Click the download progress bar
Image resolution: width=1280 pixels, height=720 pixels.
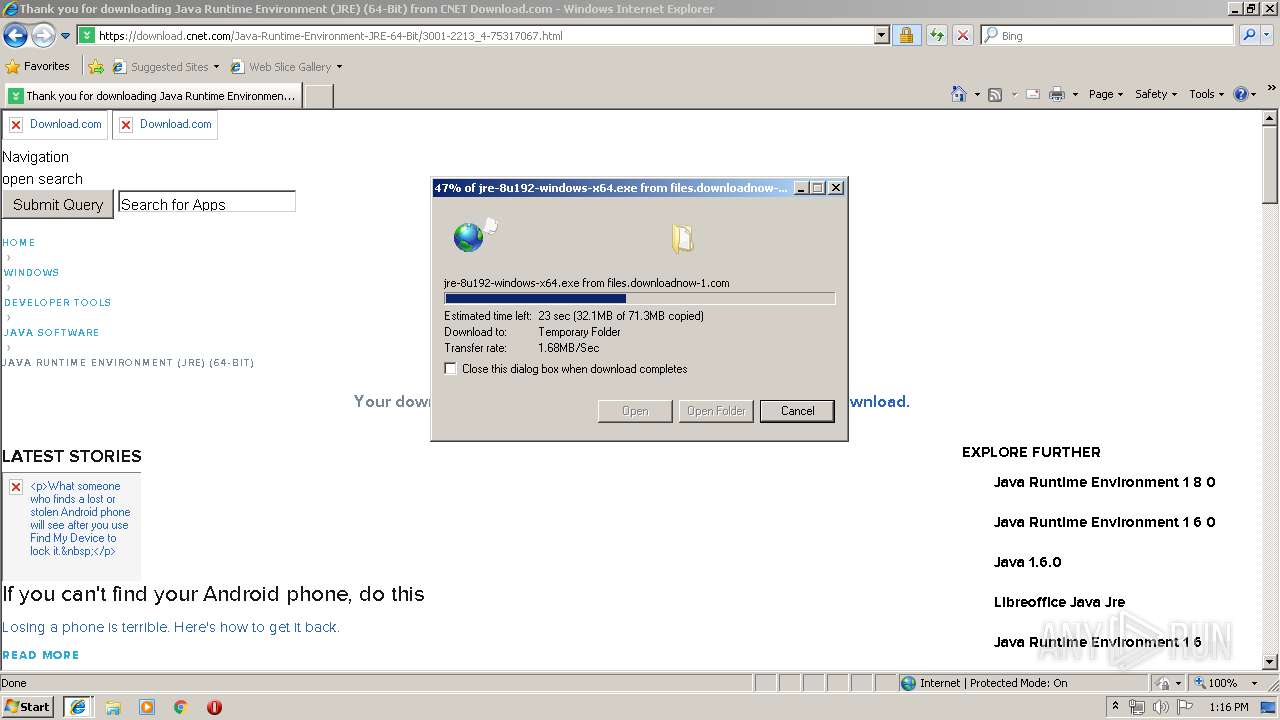(x=639, y=298)
